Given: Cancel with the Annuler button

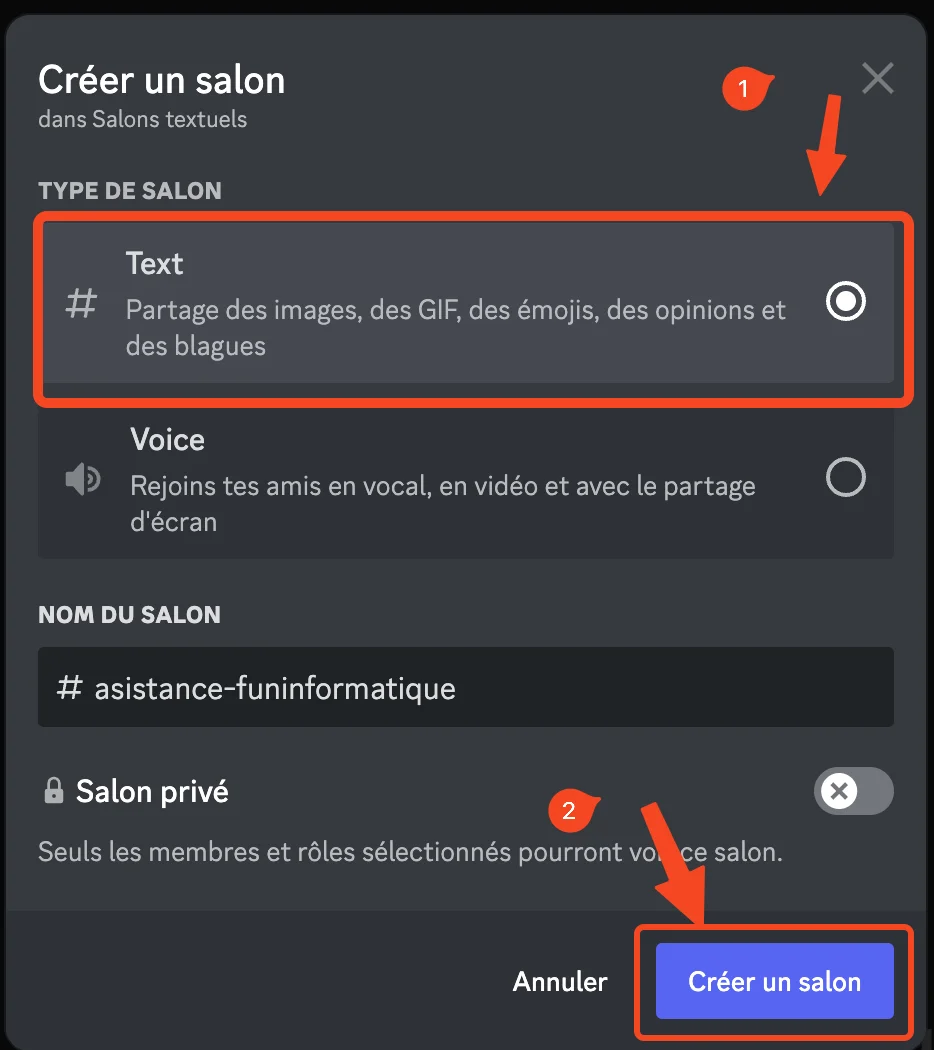Looking at the screenshot, I should click(560, 981).
